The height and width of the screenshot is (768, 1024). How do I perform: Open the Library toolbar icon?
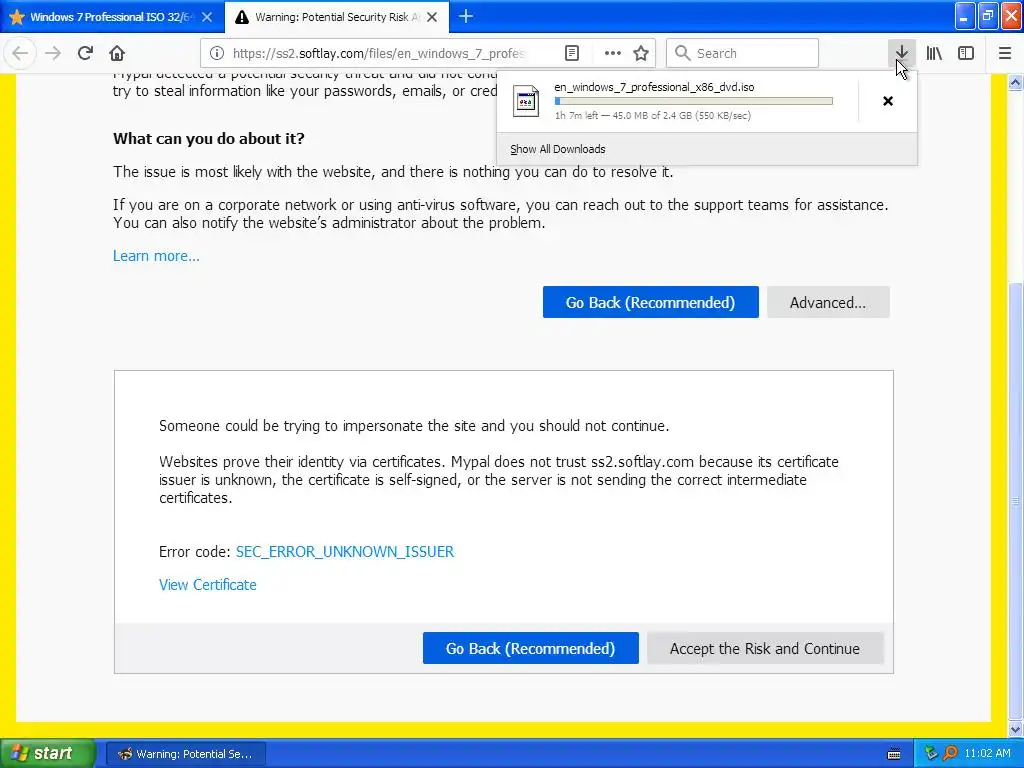[934, 53]
